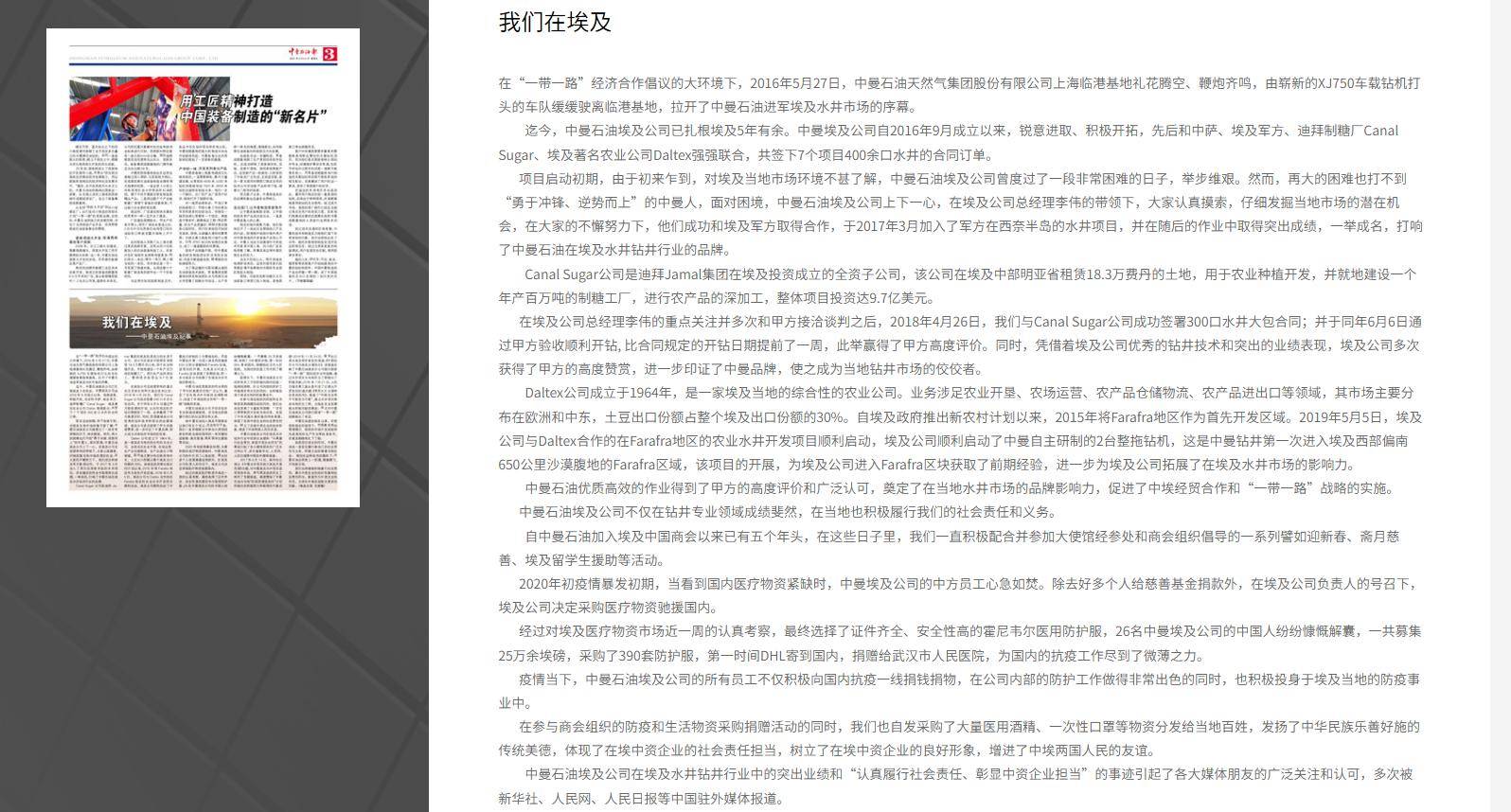Click the line "中曼石油埃及公司不仅在钻井专业领域"
Image resolution: width=1511 pixels, height=812 pixels.
click(789, 512)
